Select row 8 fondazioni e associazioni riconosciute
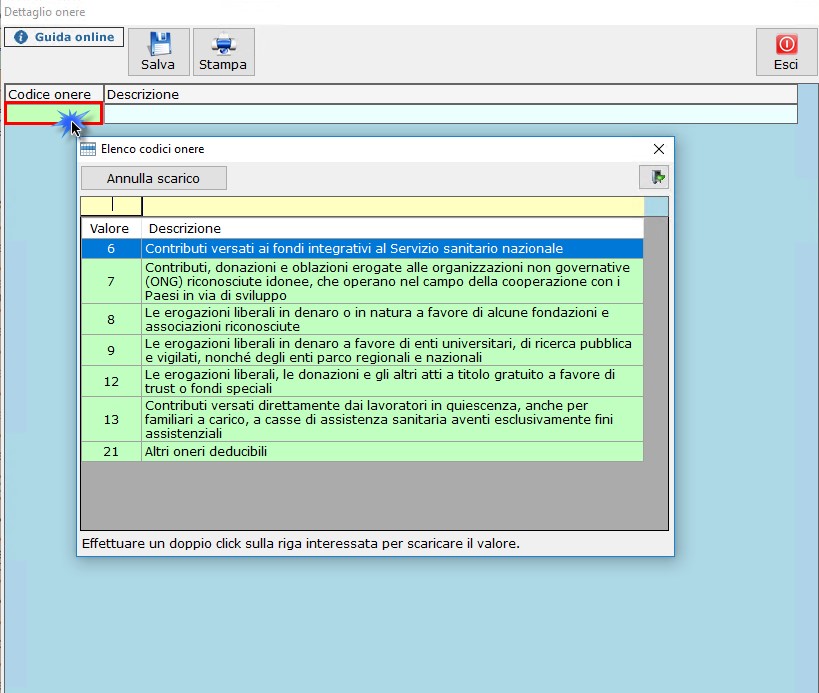819x693 pixels. click(362, 319)
